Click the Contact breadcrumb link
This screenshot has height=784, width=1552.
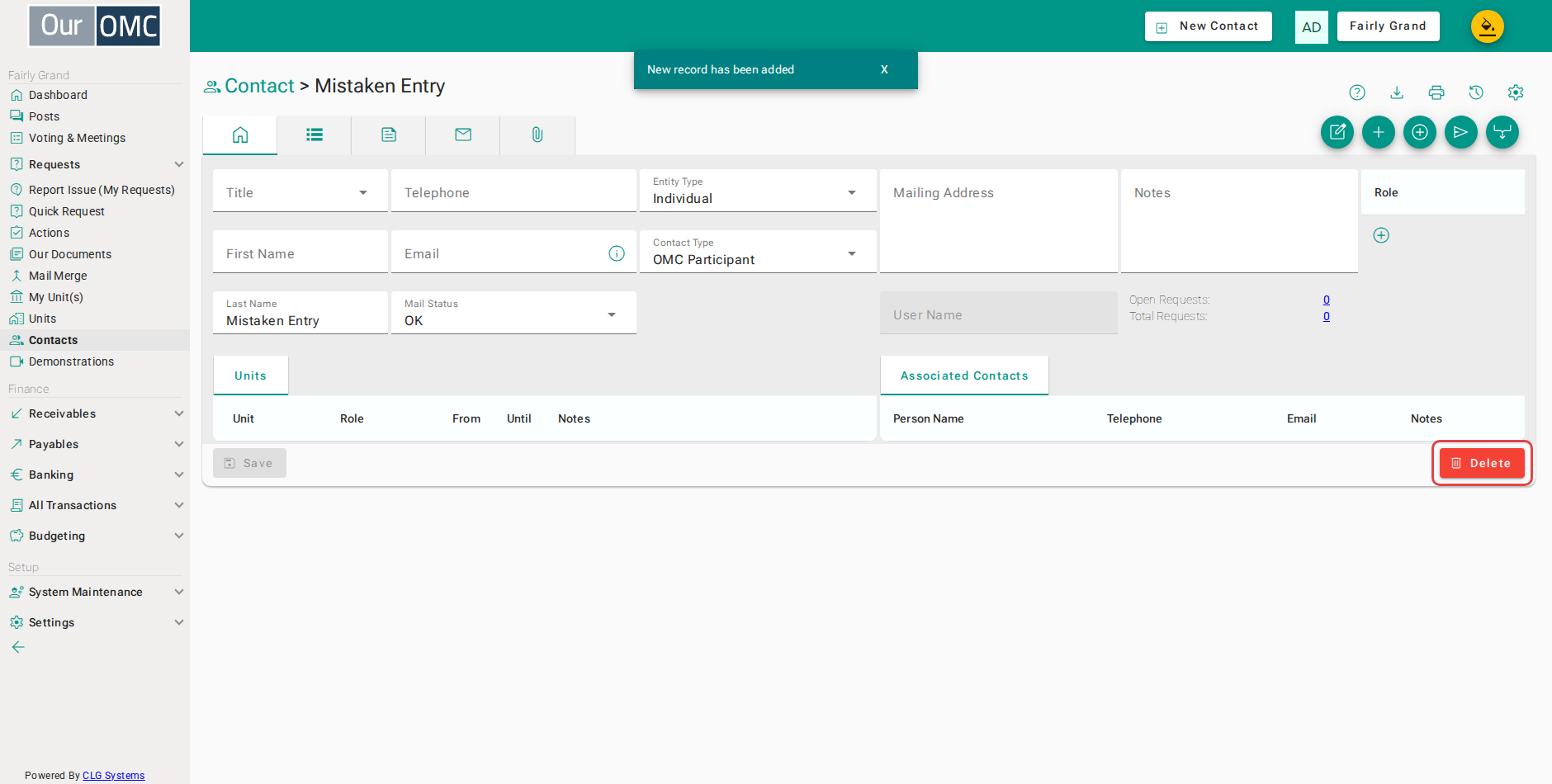click(259, 86)
